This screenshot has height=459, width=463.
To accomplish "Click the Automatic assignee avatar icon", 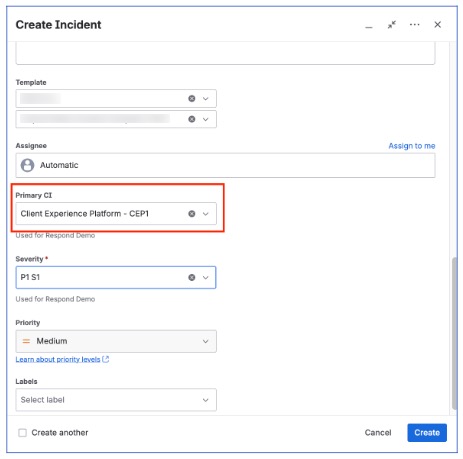I will coord(27,165).
